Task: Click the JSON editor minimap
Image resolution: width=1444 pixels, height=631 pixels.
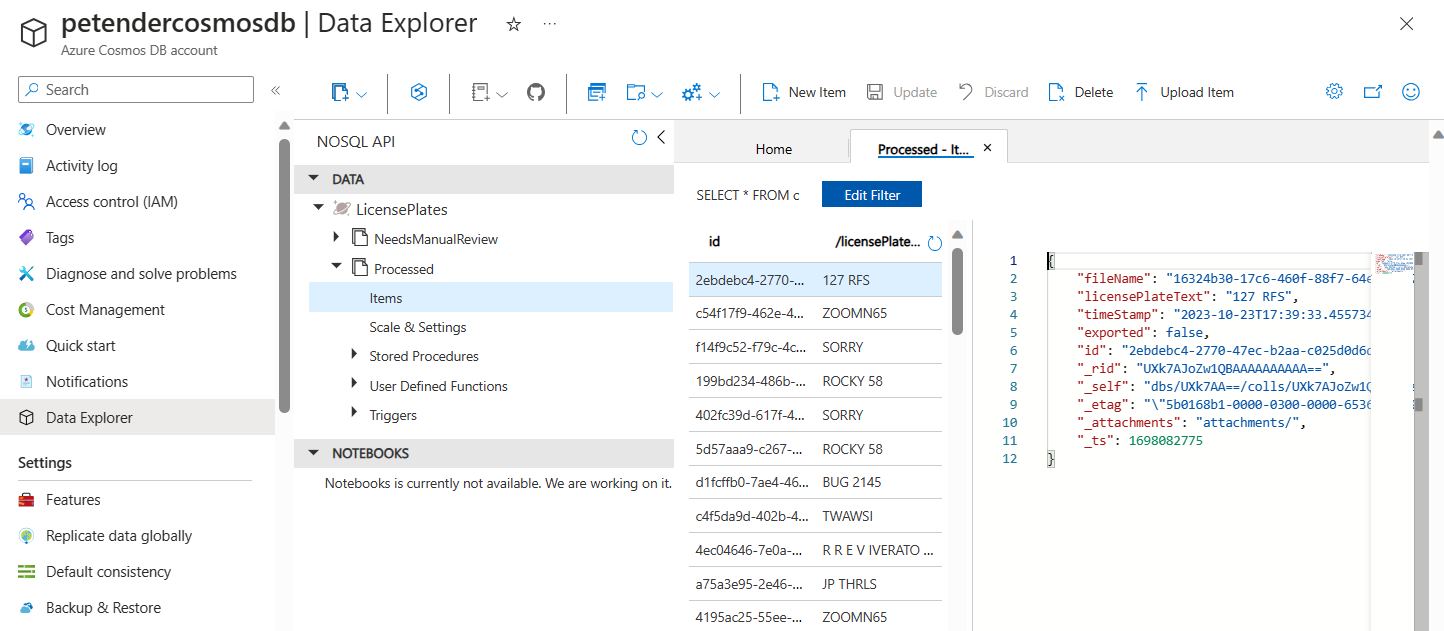Action: click(x=1392, y=264)
